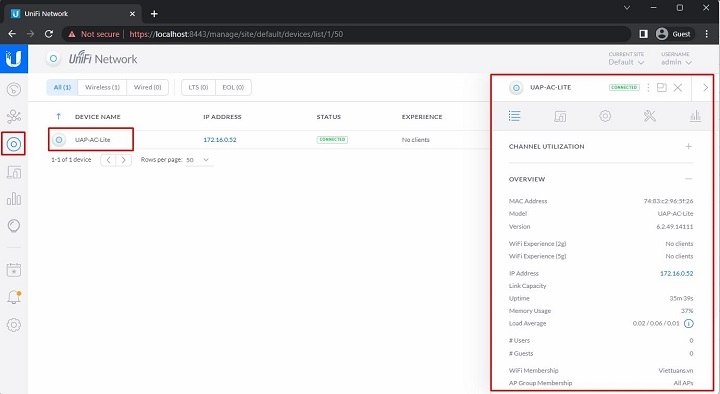Select device panel Clients tab icon

click(560, 116)
